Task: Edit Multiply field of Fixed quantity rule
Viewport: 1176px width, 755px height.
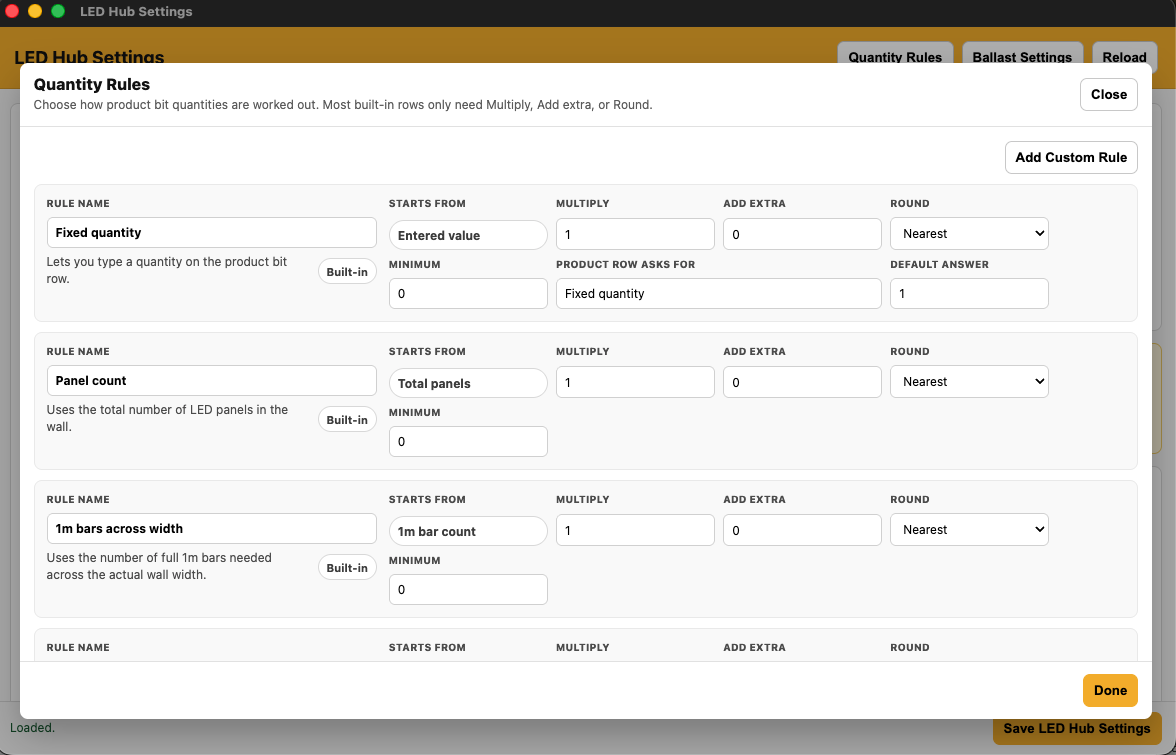Action: point(635,234)
